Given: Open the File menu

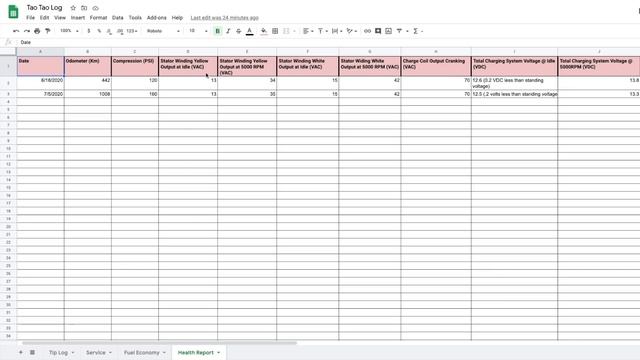Looking at the screenshot, I should [x=31, y=18].
